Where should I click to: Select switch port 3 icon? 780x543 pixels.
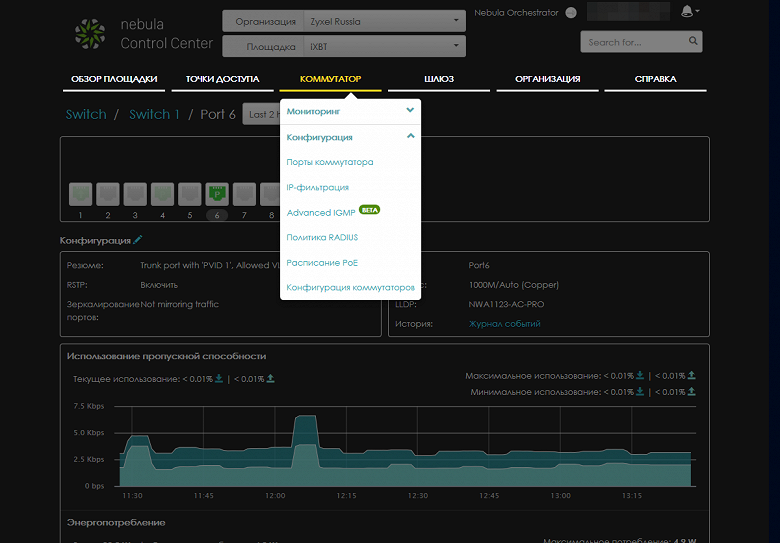coord(135,193)
